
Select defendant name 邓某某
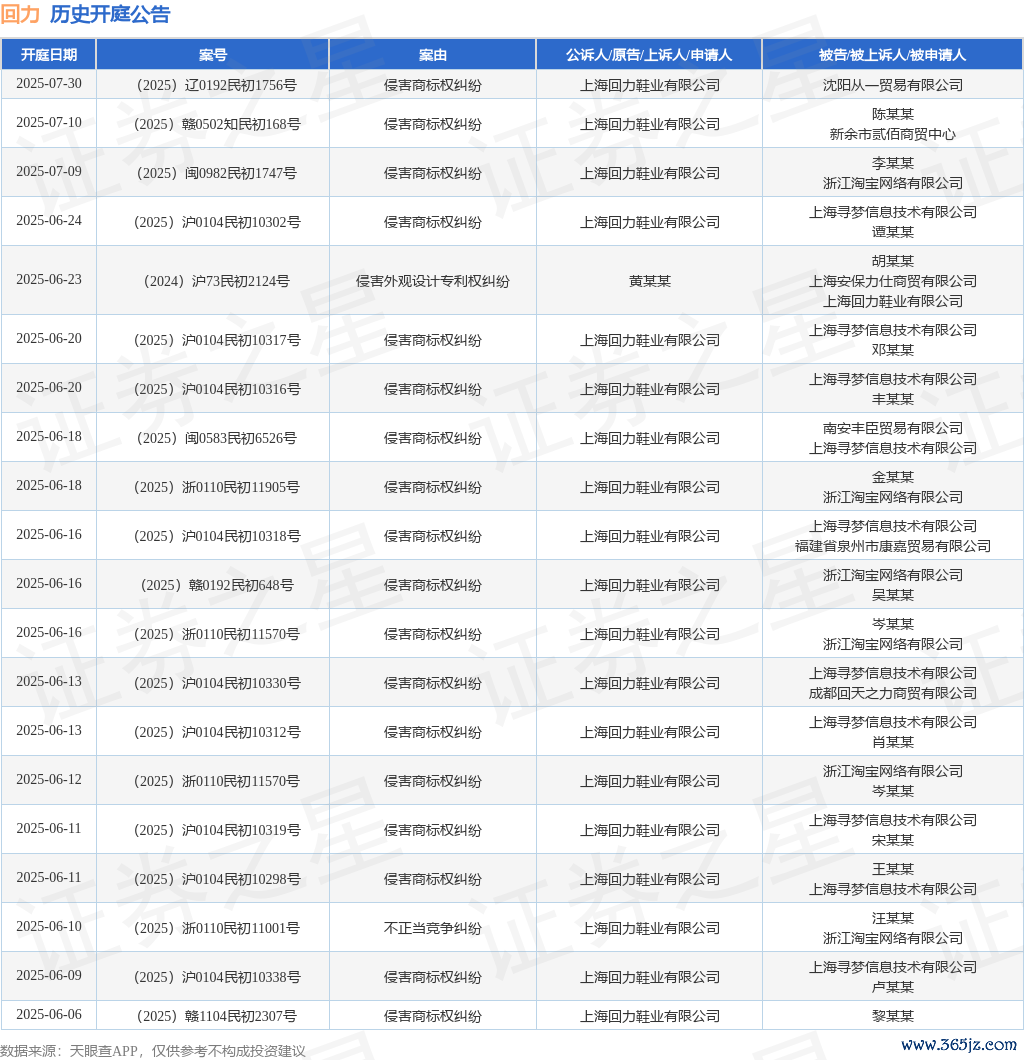pos(893,350)
